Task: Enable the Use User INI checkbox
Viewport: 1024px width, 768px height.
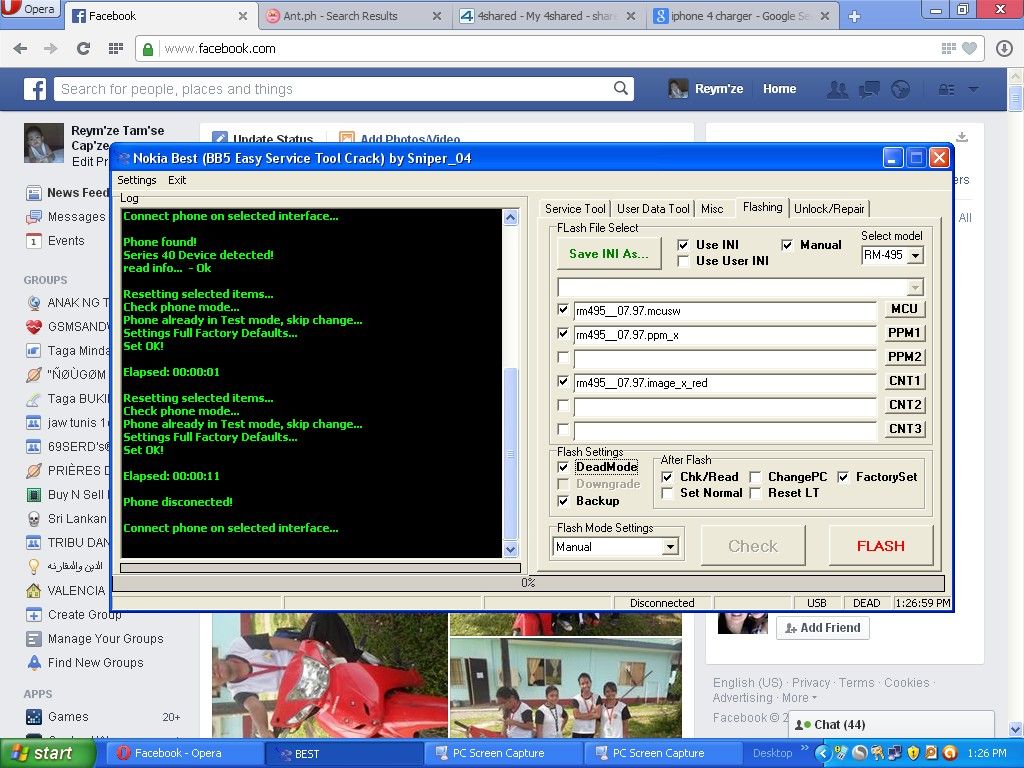Action: pos(683,261)
